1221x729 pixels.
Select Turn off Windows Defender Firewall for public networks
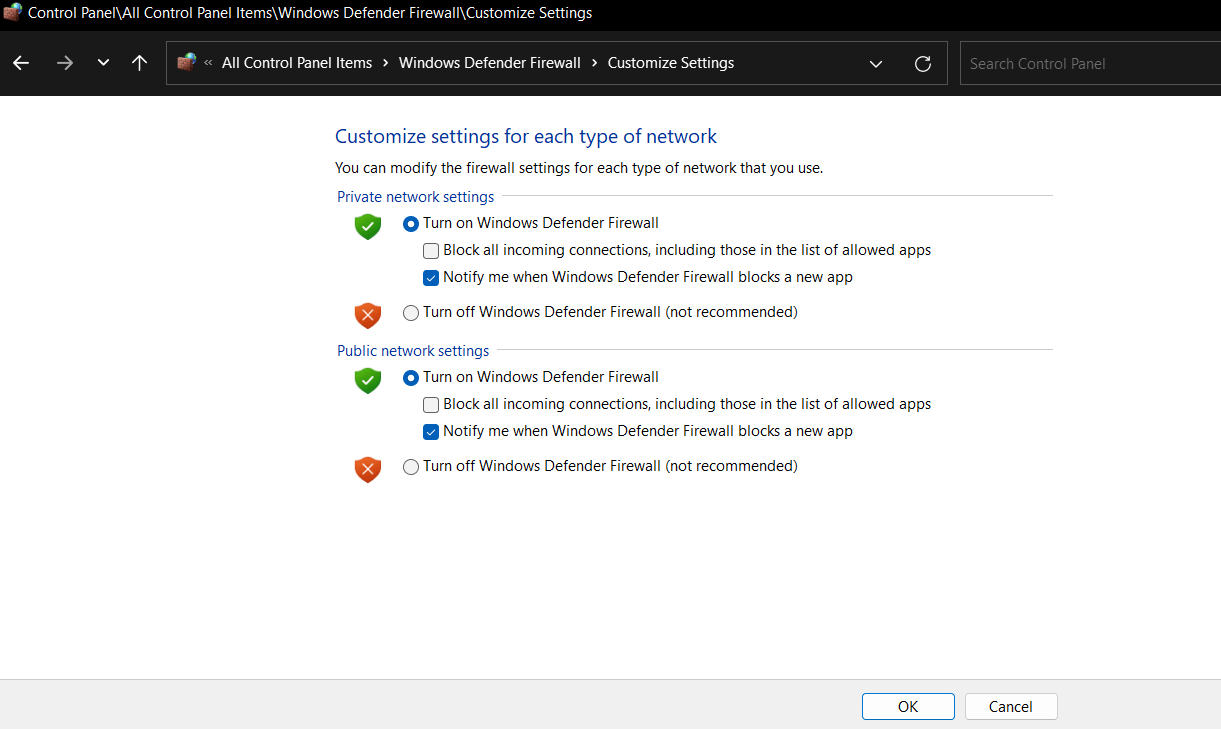410,467
